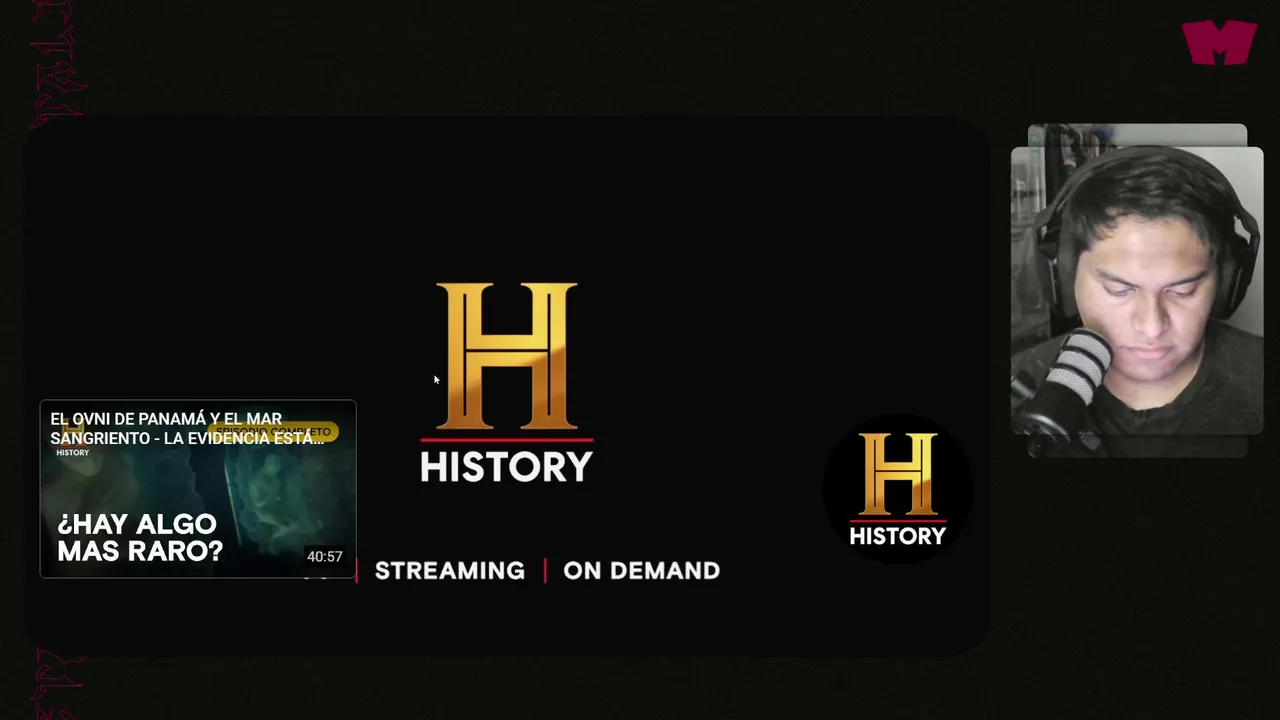Click the 'ON DEMAND' text

coord(642,571)
